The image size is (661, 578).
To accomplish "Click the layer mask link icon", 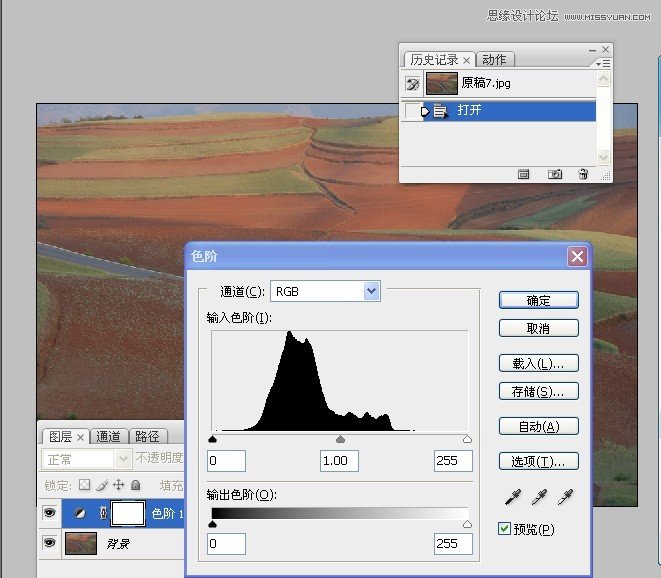I will pos(103,513).
